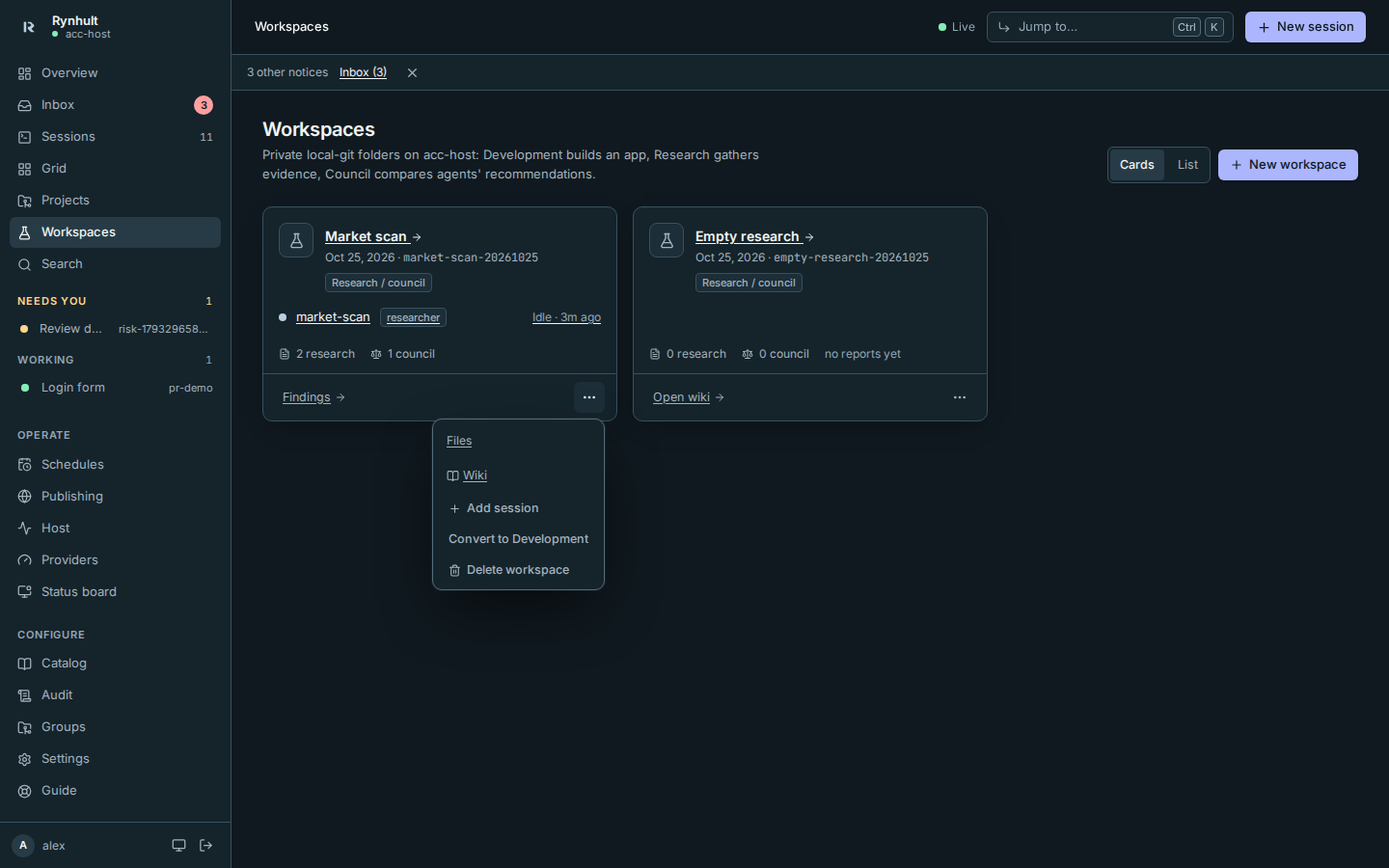Open the Grid view sidebar item

tap(115, 169)
